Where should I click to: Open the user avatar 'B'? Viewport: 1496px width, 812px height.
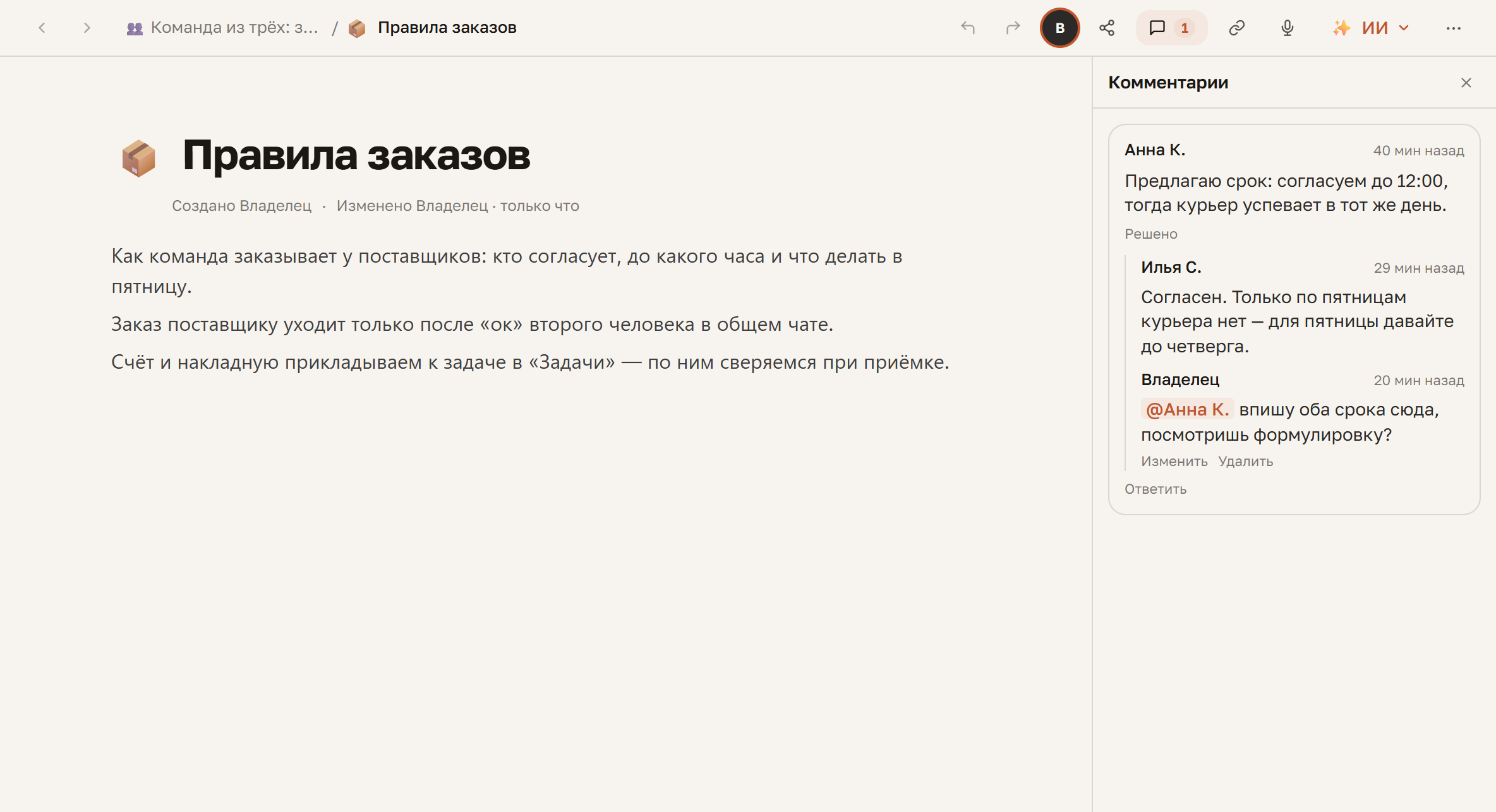[x=1060, y=28]
